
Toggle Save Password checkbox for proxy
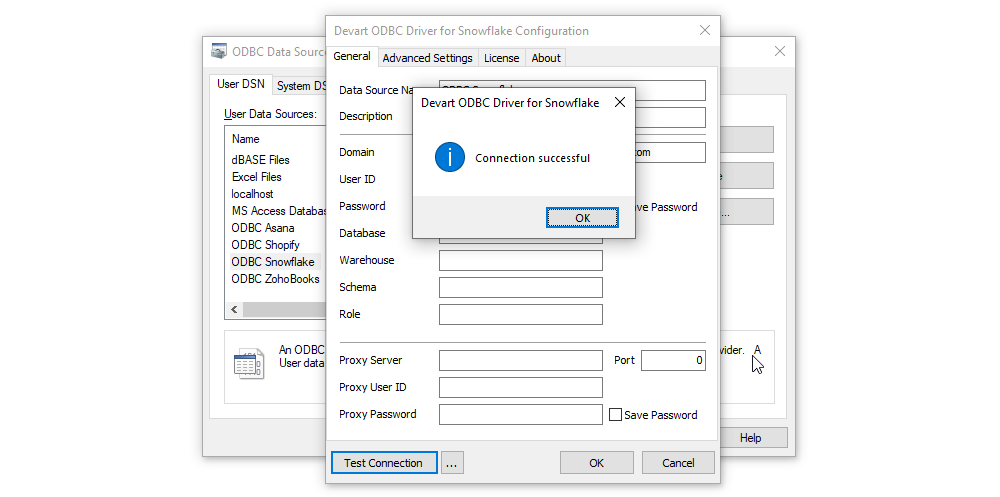click(x=615, y=415)
